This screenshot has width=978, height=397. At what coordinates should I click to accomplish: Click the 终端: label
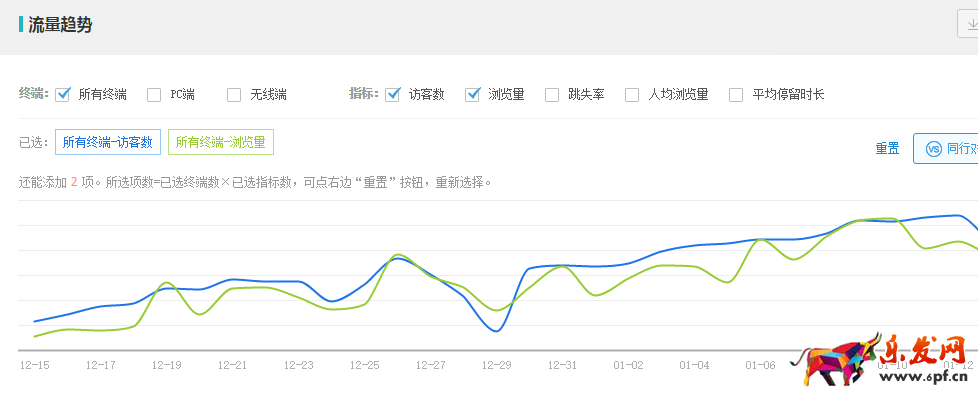pyautogui.click(x=34, y=94)
